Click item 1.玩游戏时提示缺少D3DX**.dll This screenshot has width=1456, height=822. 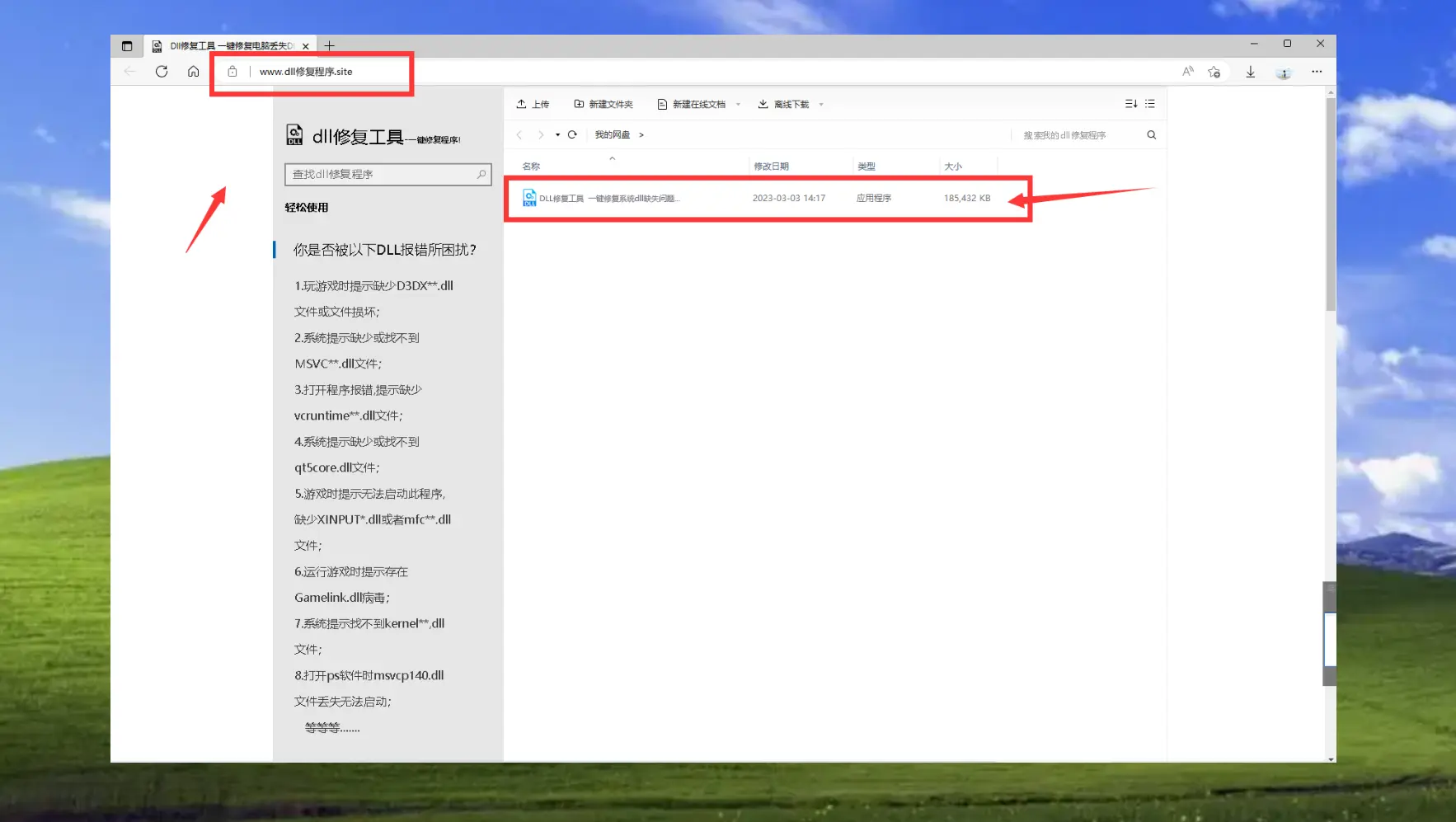374,286
